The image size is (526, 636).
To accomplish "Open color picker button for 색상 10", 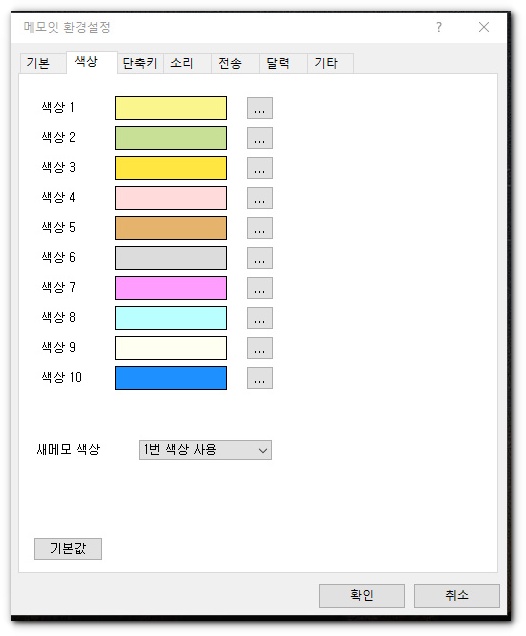I will click(x=260, y=378).
